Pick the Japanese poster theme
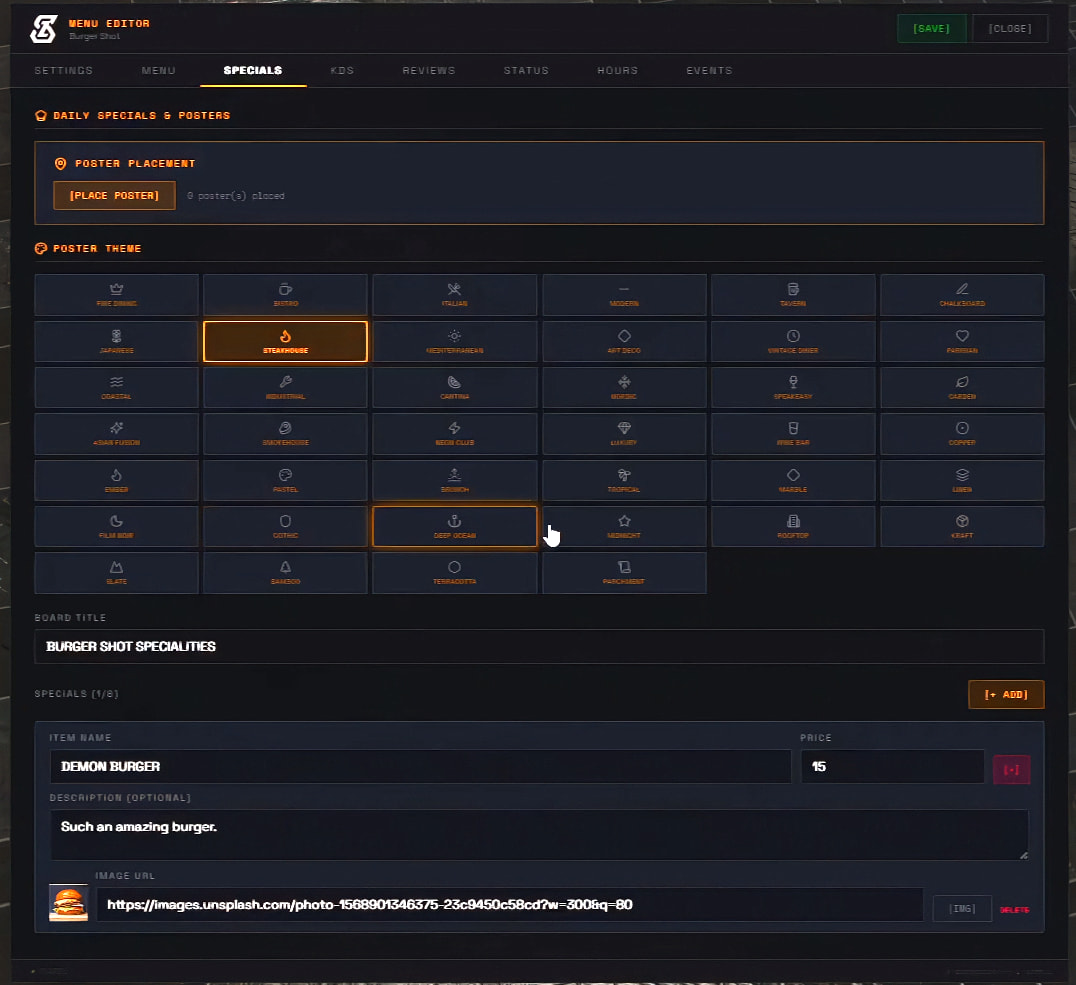Image resolution: width=1076 pixels, height=985 pixels. (117, 341)
